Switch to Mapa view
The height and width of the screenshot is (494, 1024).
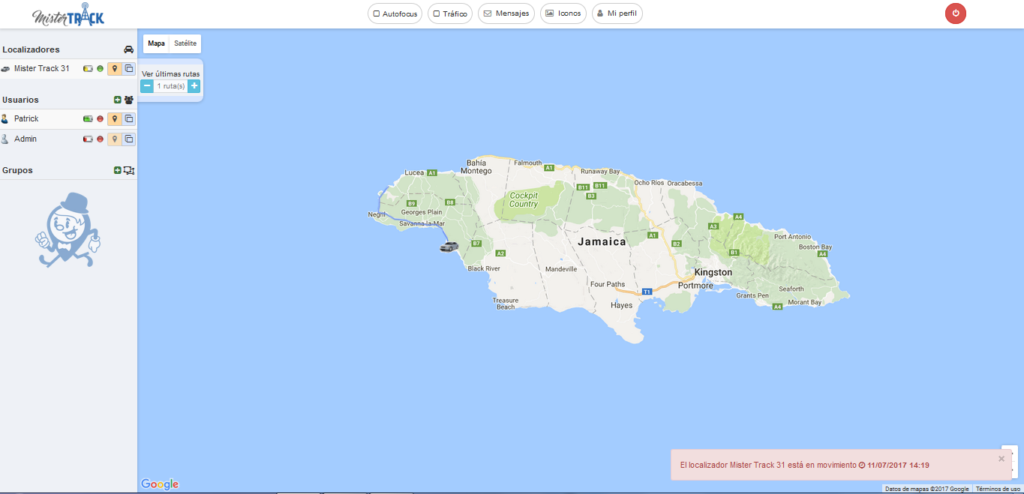pos(156,44)
